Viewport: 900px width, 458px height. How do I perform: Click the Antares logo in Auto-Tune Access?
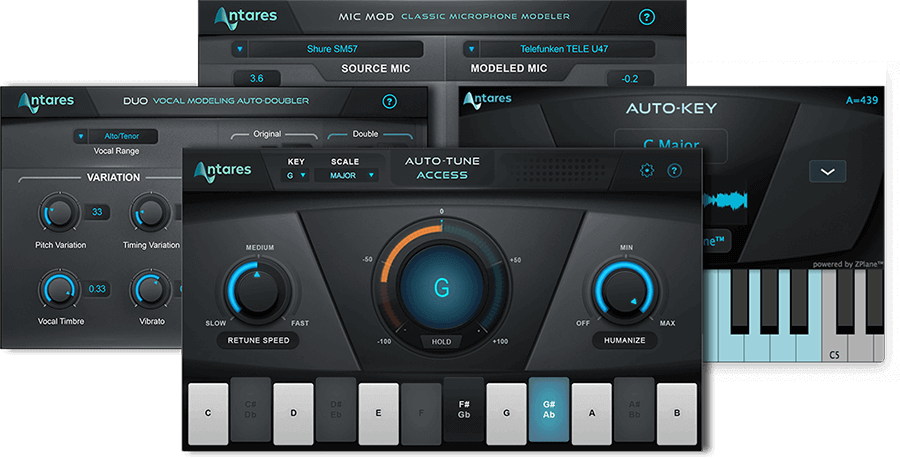click(x=223, y=171)
